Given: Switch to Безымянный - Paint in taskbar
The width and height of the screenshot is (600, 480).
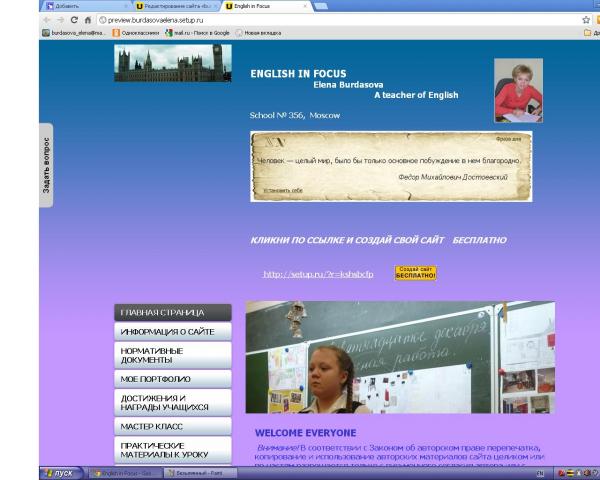Looking at the screenshot, I should click(x=200, y=473).
